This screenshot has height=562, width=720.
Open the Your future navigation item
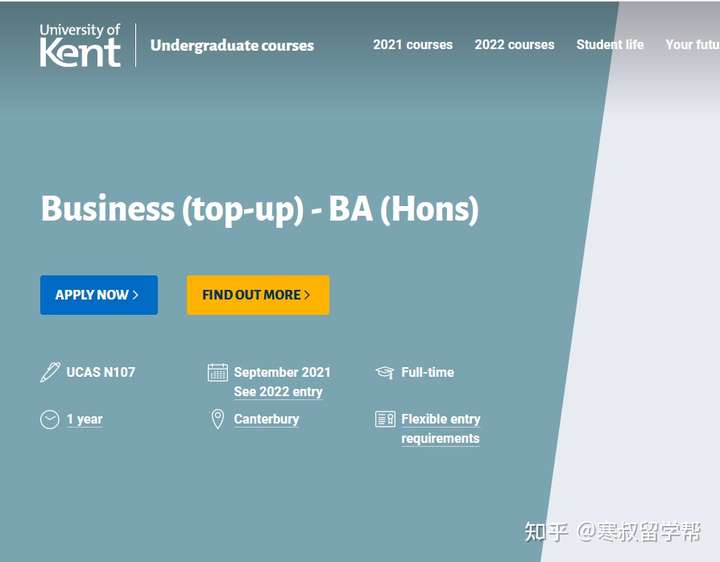click(x=692, y=45)
